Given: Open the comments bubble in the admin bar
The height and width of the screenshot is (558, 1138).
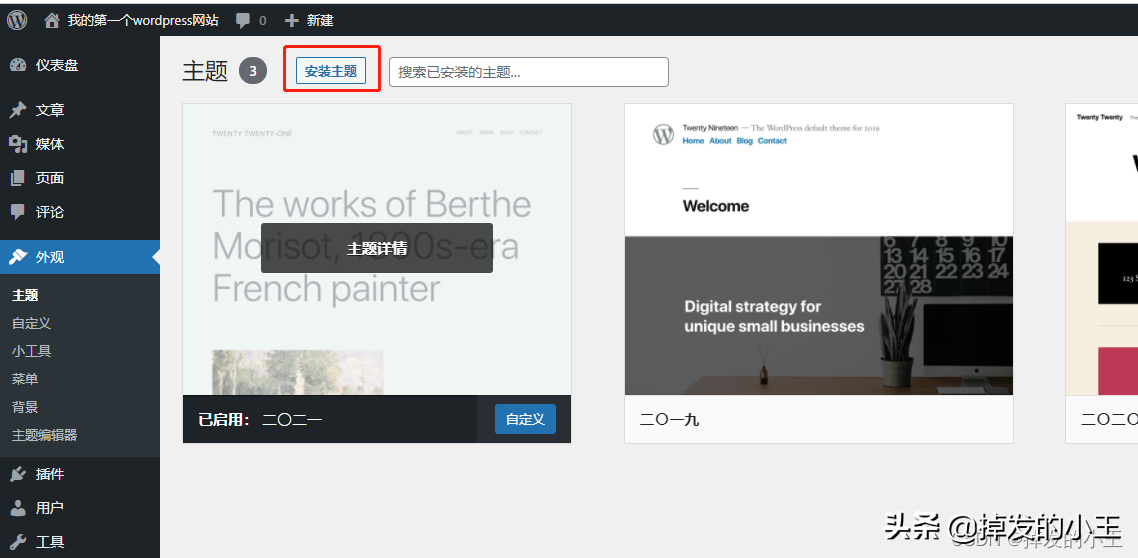Looking at the screenshot, I should pyautogui.click(x=243, y=20).
